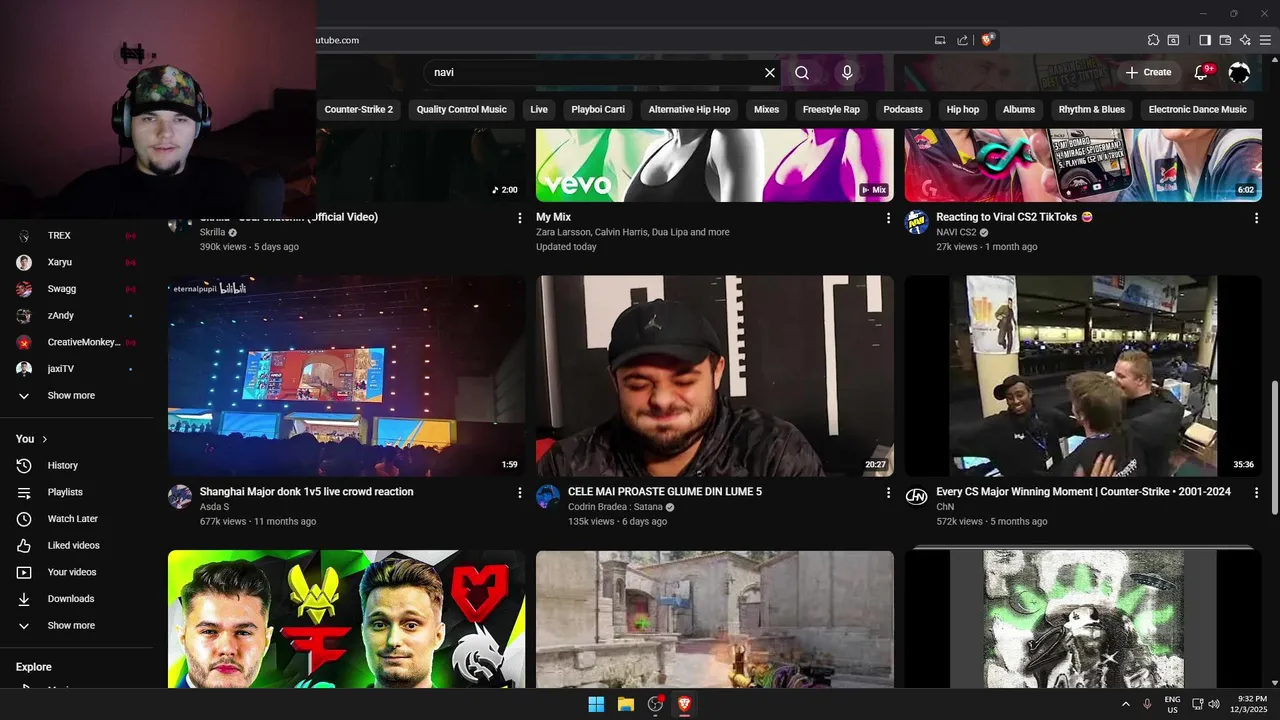Open options for Shanghai Major donk video

[519, 493]
